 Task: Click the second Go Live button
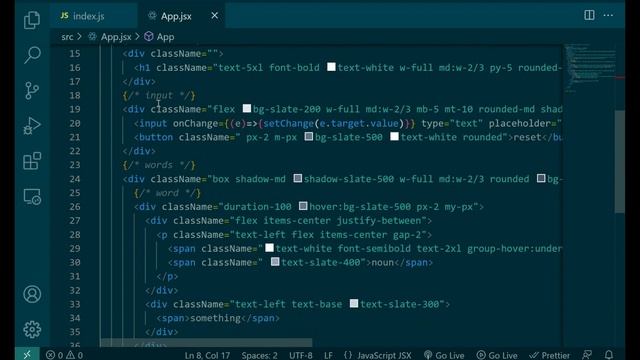[x=497, y=355]
